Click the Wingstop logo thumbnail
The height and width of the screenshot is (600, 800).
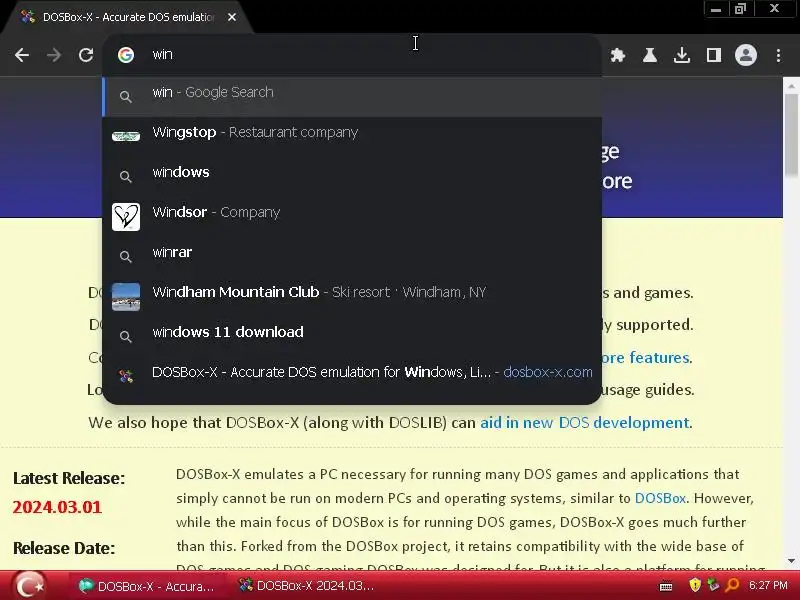click(126, 136)
